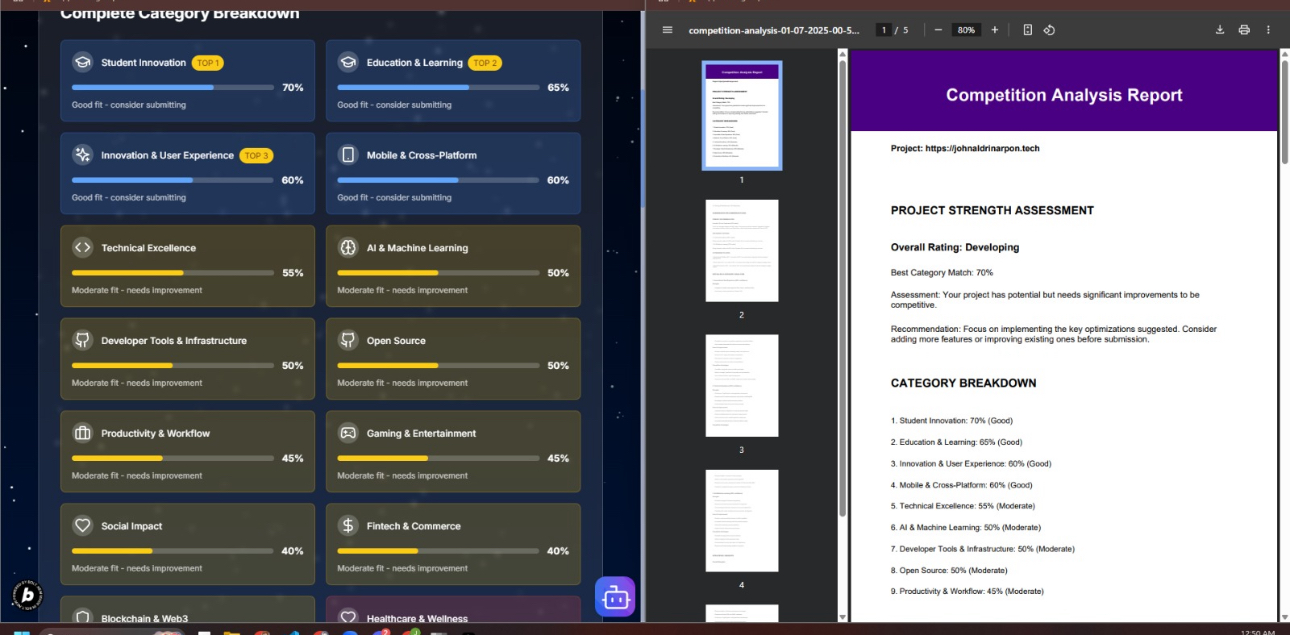Click 'Good fit' text under Innovation & User Experience
Viewport: 1290px width, 635px height.
(x=129, y=198)
